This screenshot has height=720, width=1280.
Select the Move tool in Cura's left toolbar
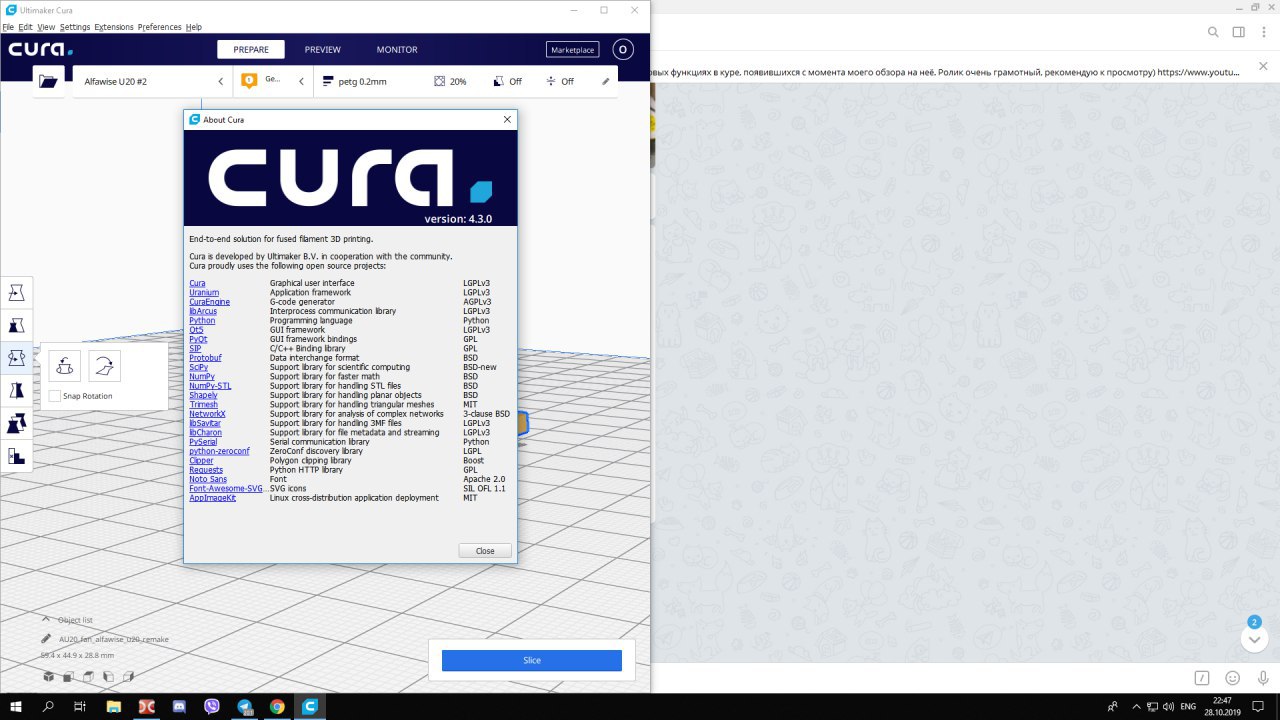click(16, 293)
